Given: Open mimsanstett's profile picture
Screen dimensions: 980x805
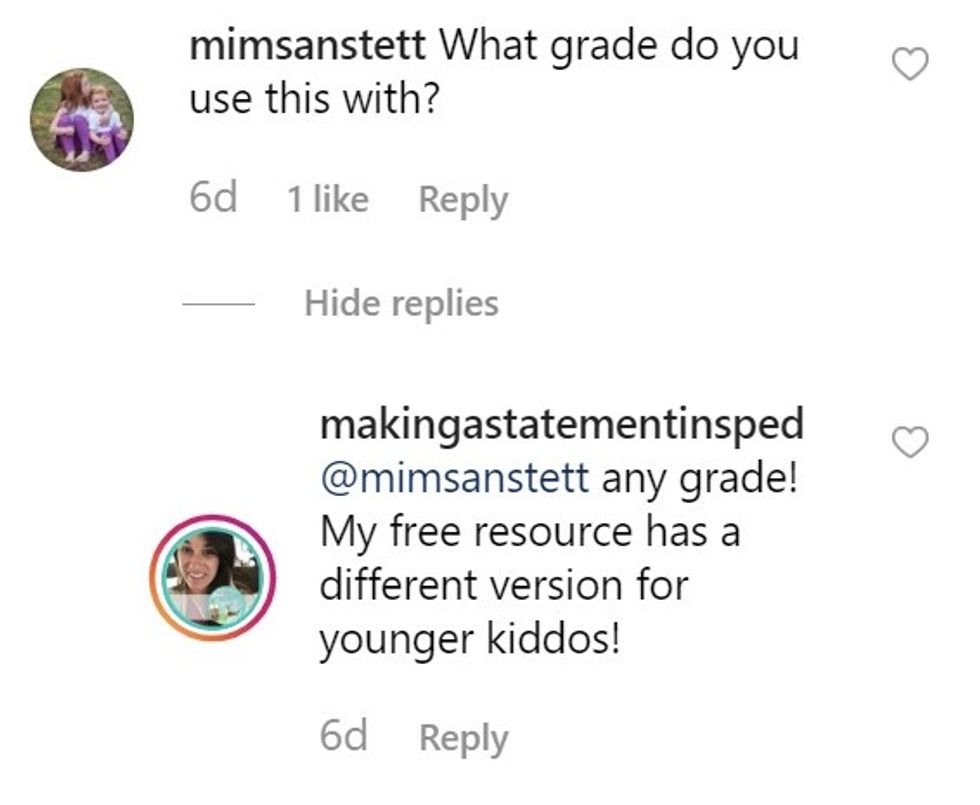Looking at the screenshot, I should 81,119.
